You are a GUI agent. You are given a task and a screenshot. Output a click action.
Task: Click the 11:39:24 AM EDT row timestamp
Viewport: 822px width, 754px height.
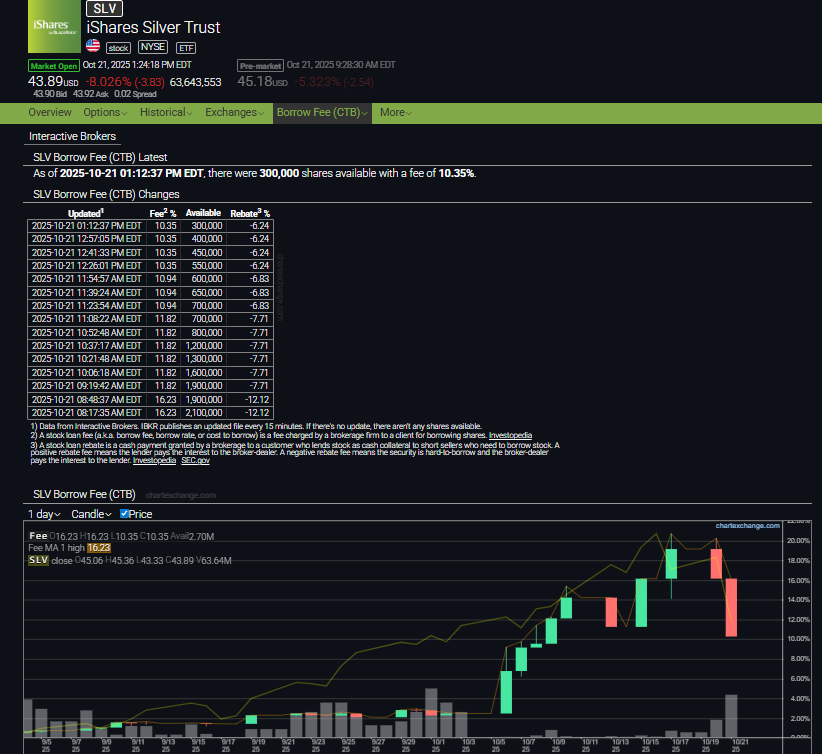tap(86, 293)
